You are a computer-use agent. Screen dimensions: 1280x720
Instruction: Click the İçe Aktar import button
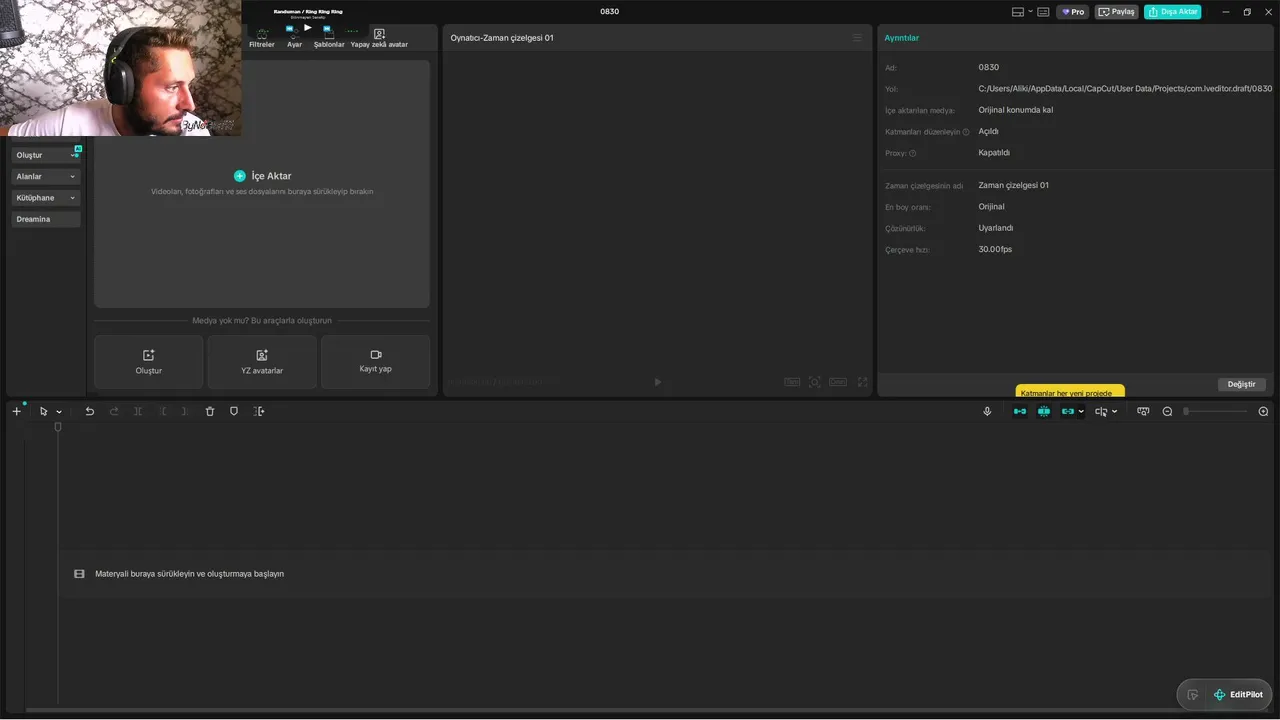pyautogui.click(x=263, y=176)
